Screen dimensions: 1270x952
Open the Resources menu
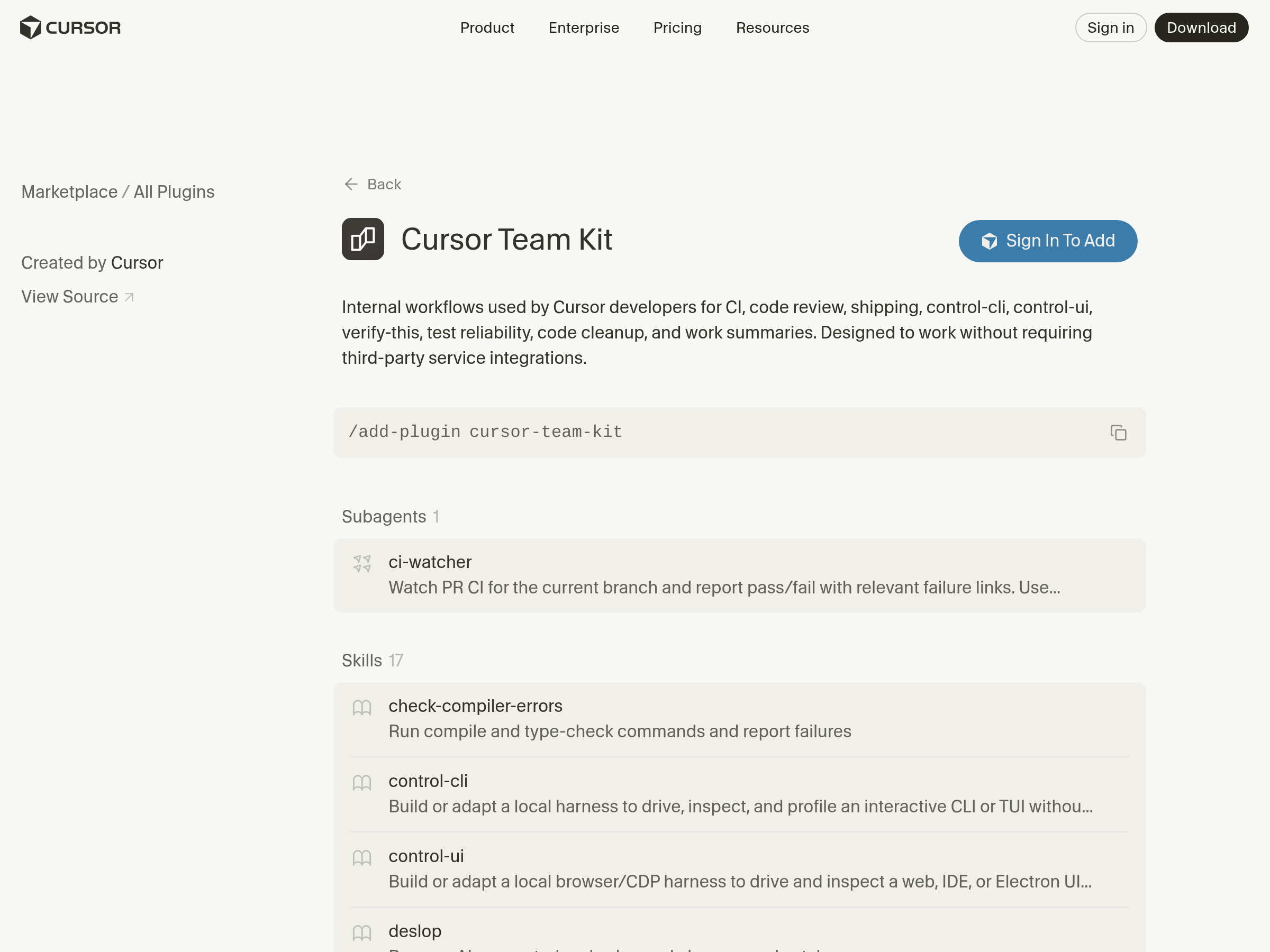click(772, 28)
